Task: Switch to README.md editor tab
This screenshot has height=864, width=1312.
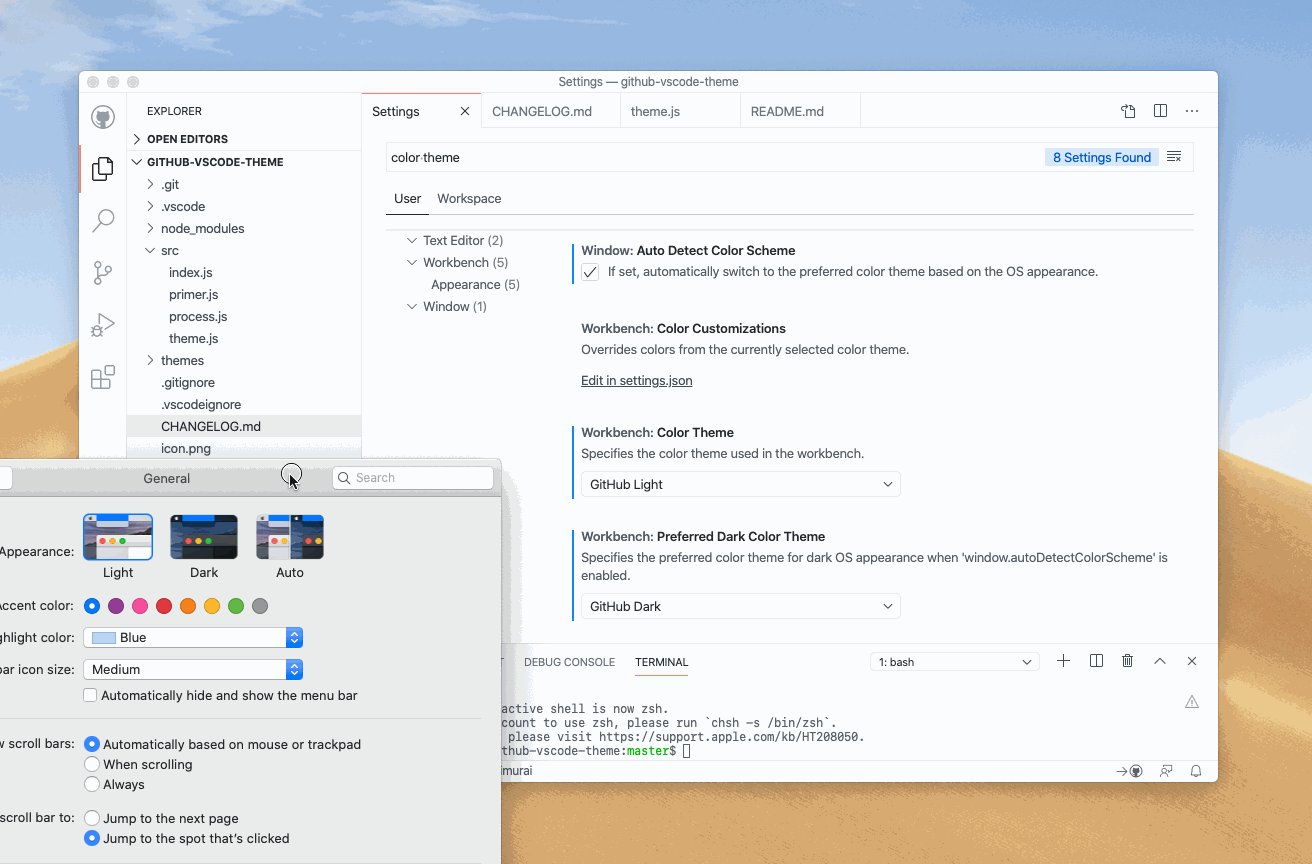Action: tap(800, 111)
